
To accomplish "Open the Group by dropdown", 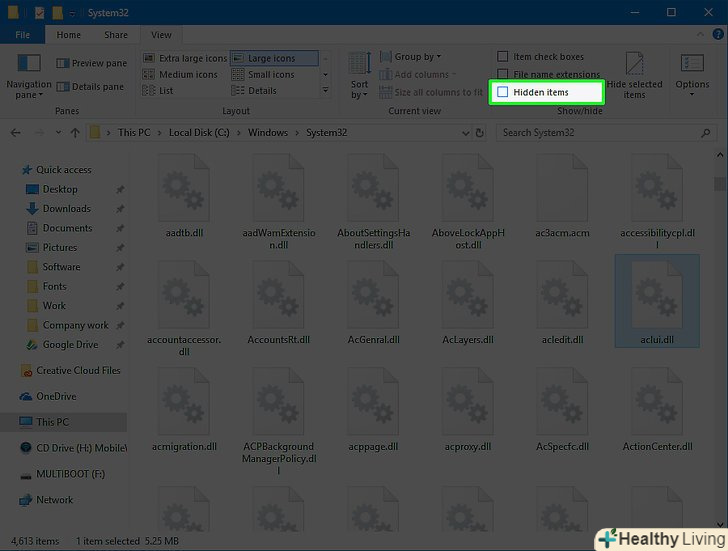I will coord(410,57).
